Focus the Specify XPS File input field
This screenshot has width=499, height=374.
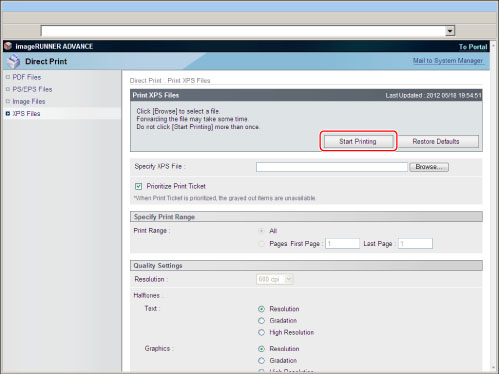coord(332,167)
